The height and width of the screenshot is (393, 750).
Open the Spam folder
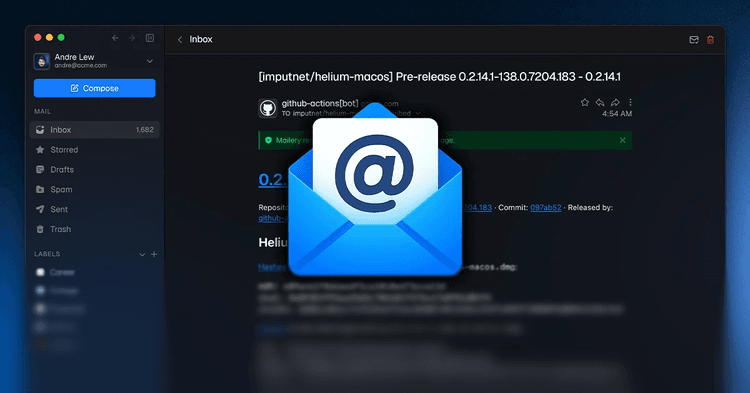pyautogui.click(x=94, y=189)
